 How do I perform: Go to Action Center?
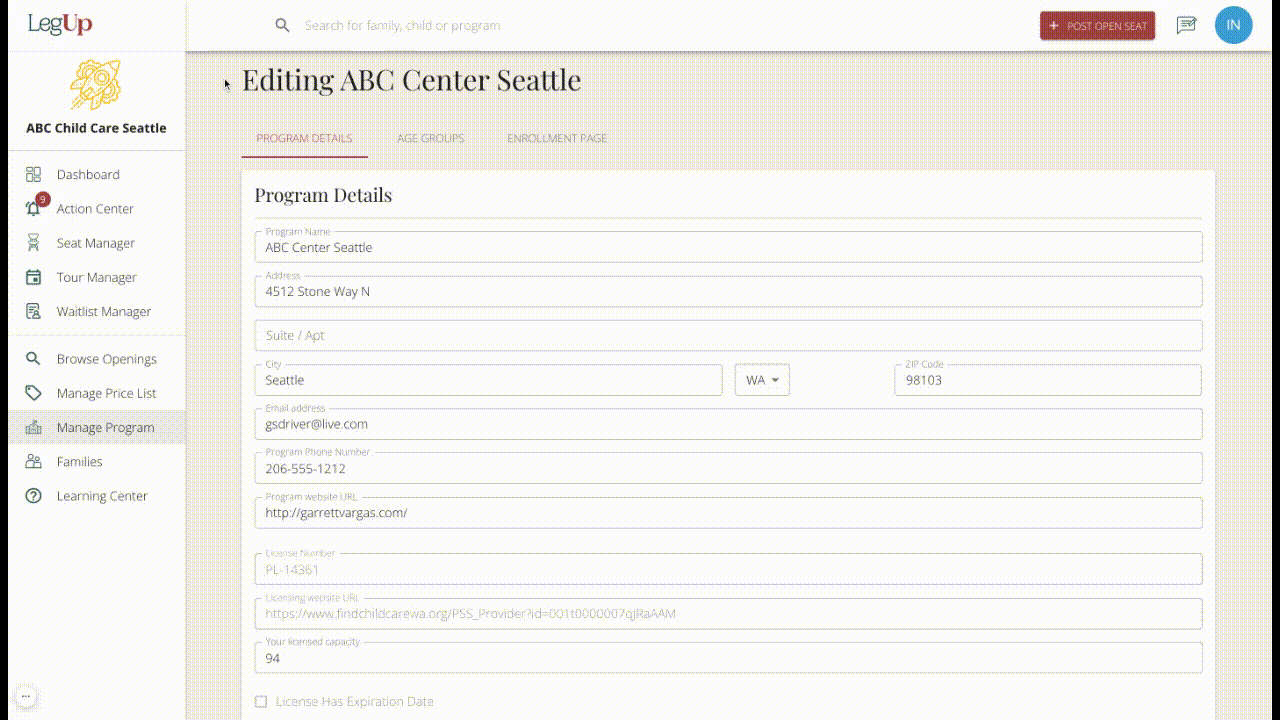click(x=97, y=209)
